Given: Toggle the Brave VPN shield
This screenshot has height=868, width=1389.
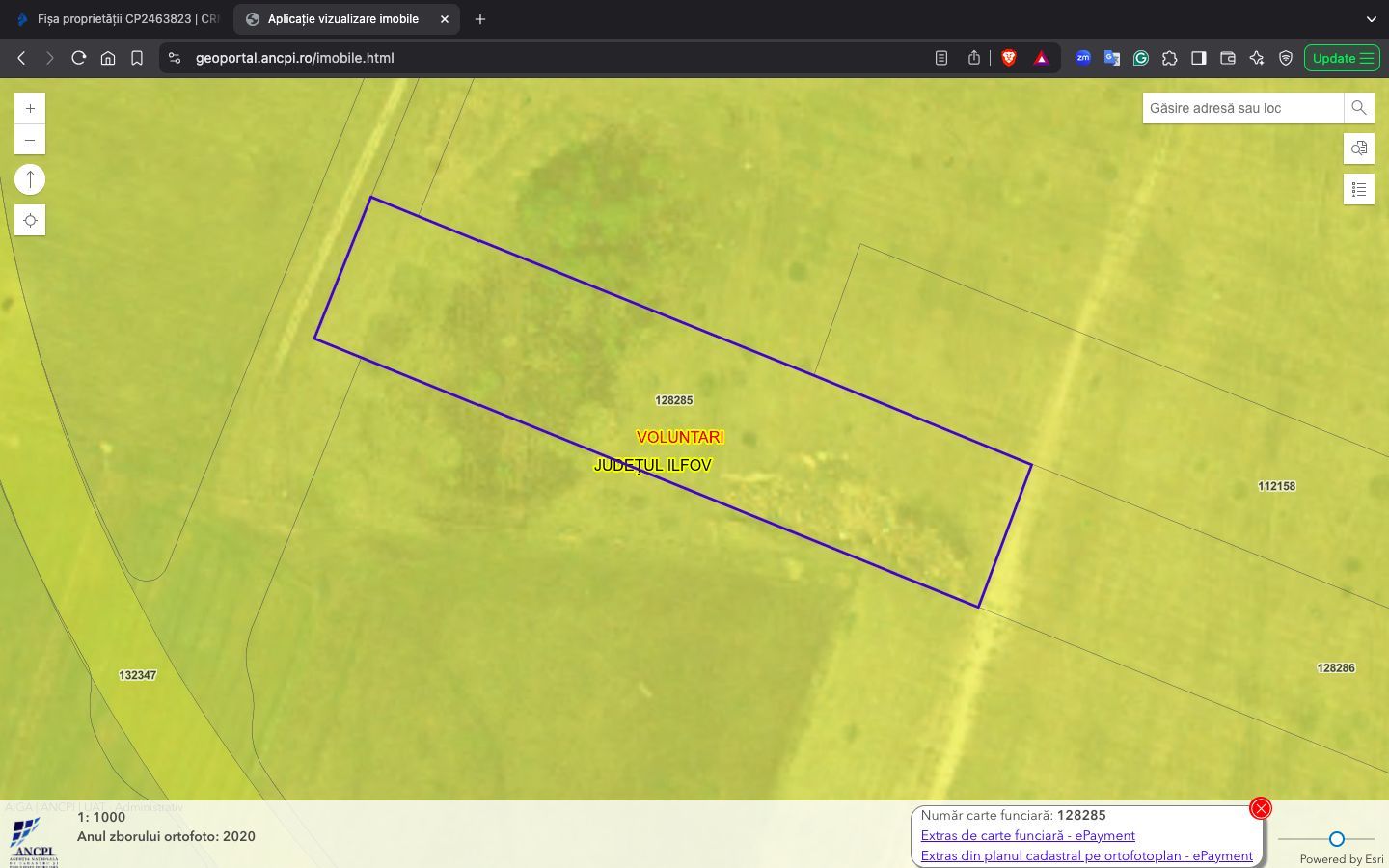Looking at the screenshot, I should click(x=1285, y=58).
